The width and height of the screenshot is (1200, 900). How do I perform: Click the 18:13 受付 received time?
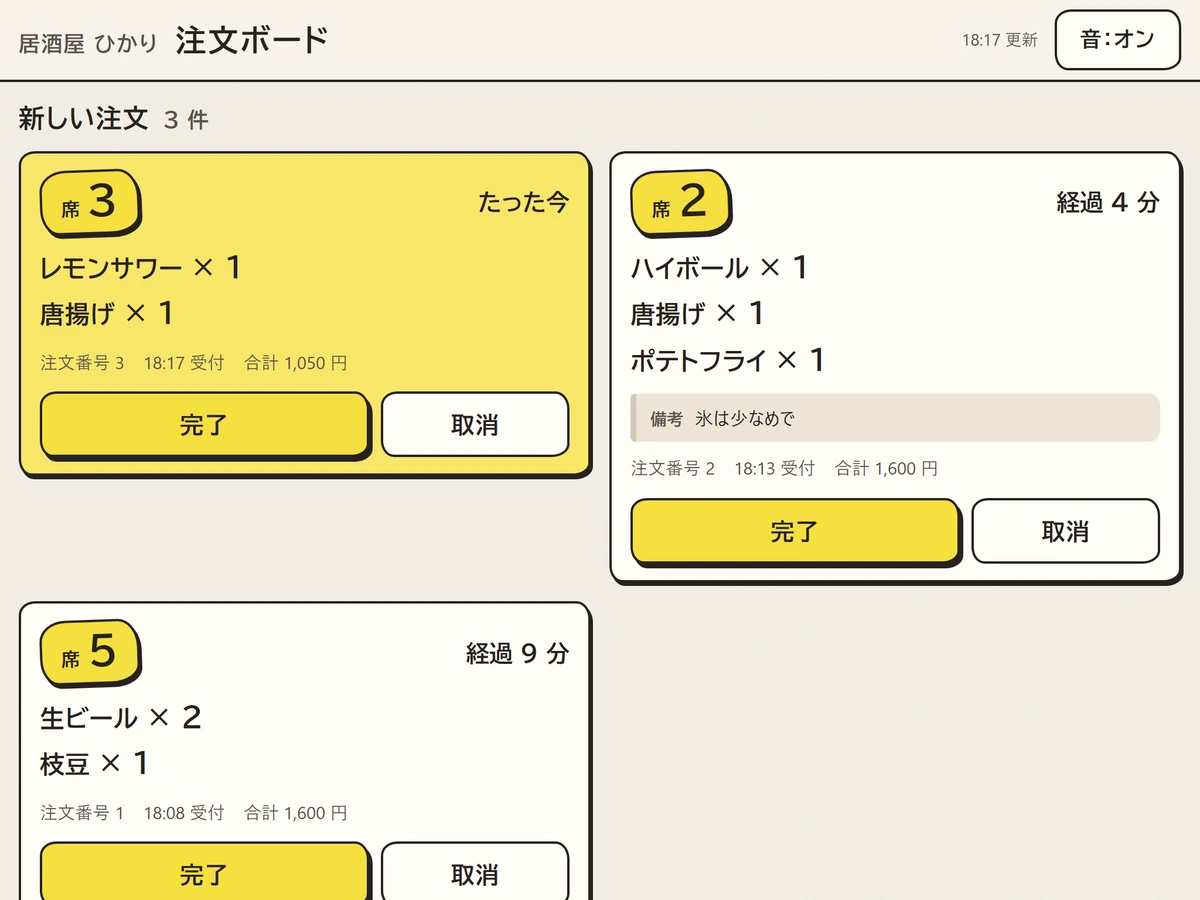click(775, 468)
